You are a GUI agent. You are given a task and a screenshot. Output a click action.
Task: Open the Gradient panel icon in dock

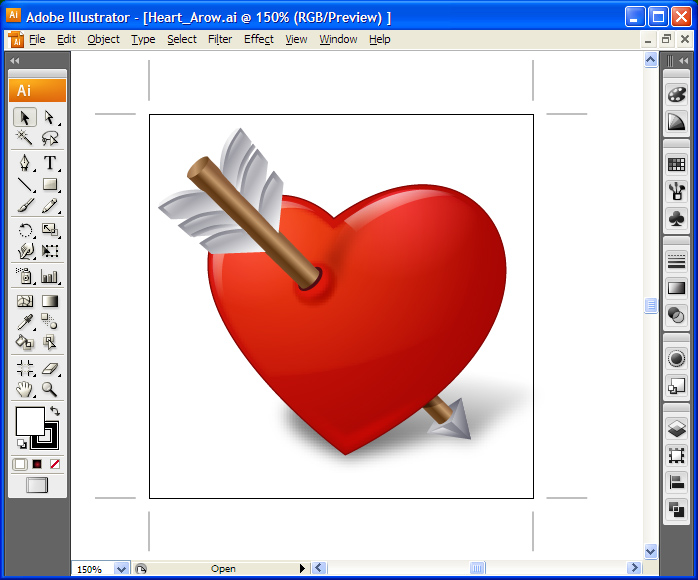[x=676, y=288]
